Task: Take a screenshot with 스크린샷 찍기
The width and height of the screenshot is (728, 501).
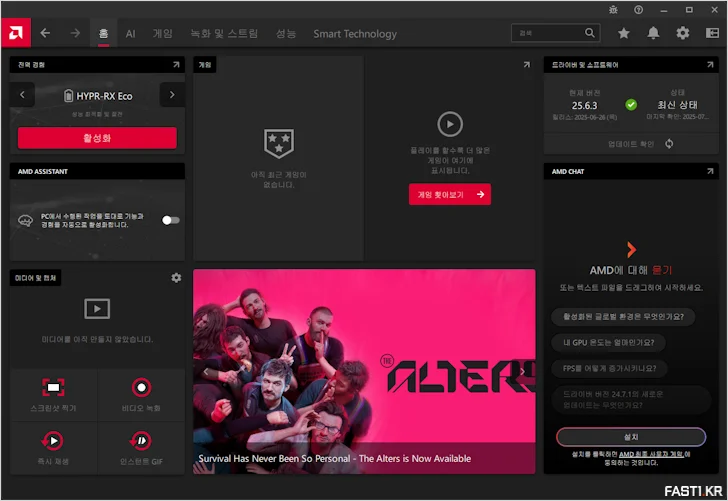Action: pos(53,395)
